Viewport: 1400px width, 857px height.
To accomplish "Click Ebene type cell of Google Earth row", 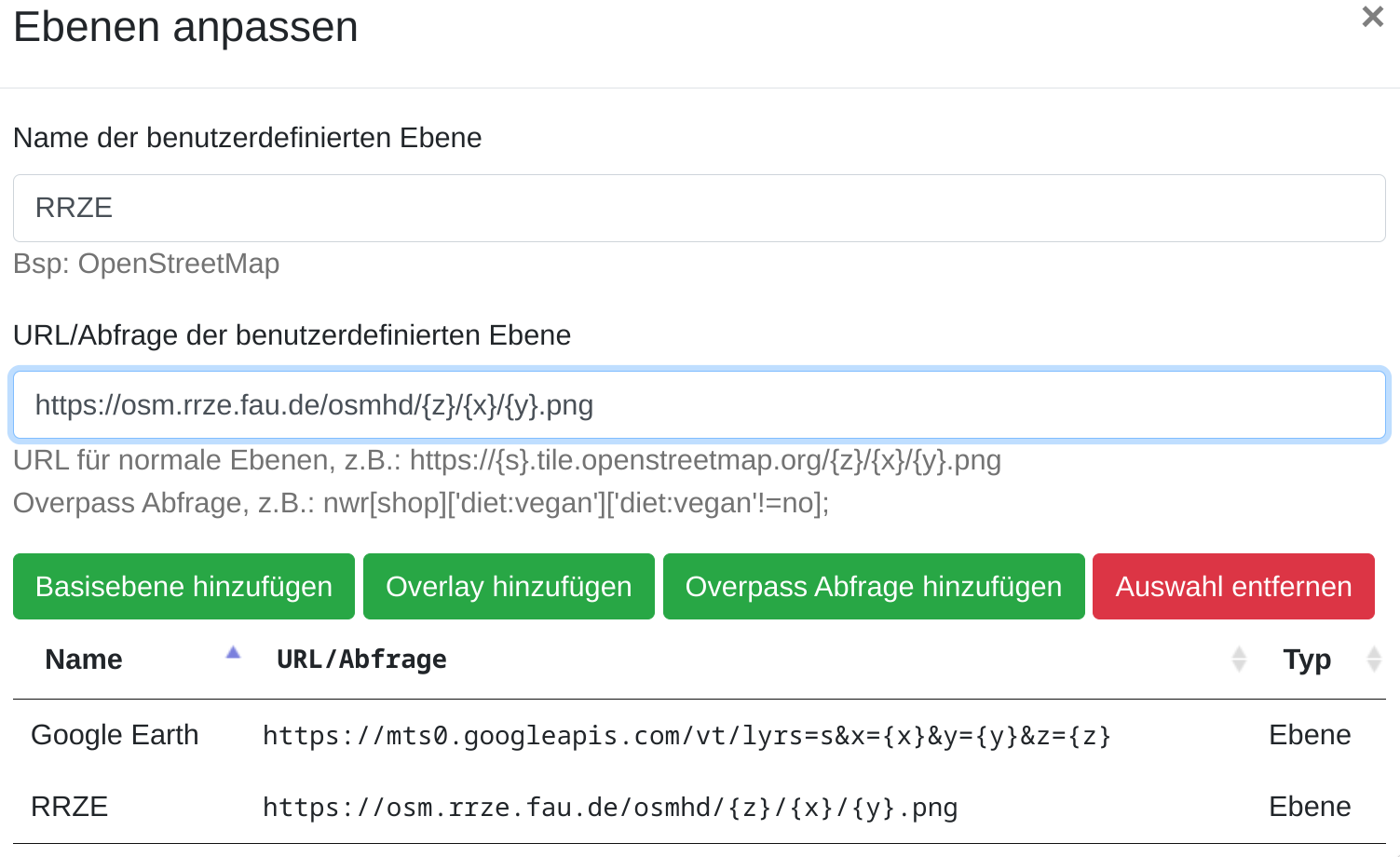I will [1309, 735].
